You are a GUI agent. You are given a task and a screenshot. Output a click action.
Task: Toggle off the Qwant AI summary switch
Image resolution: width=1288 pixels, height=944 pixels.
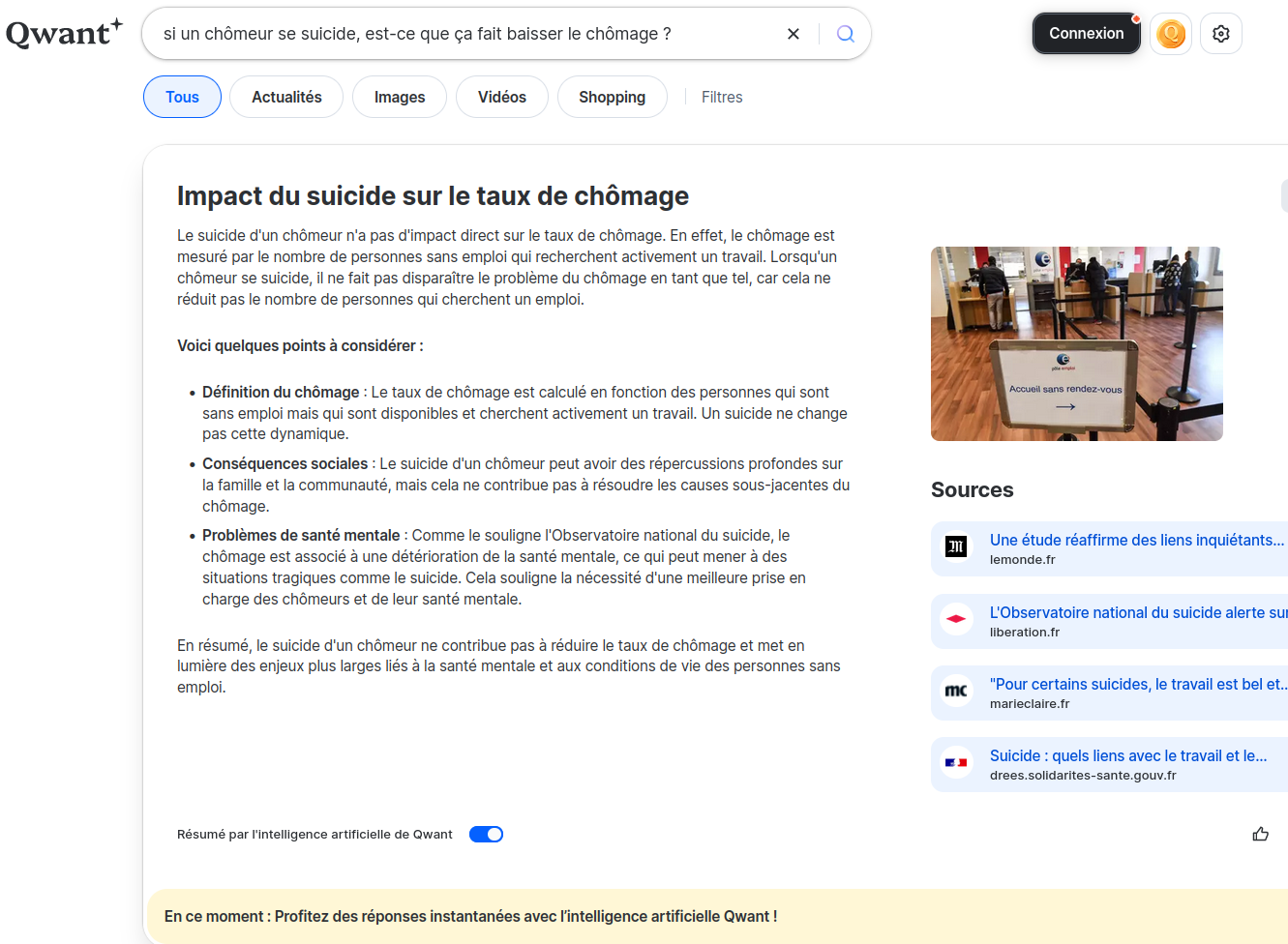coord(486,834)
